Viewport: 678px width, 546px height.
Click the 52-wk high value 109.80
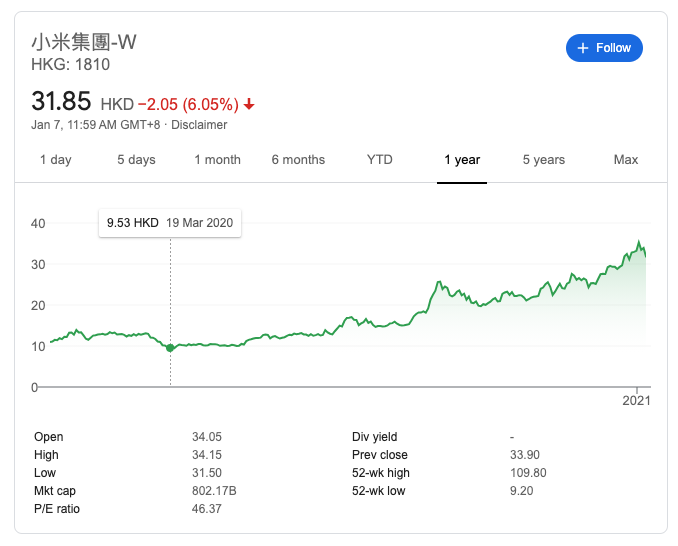coord(528,473)
